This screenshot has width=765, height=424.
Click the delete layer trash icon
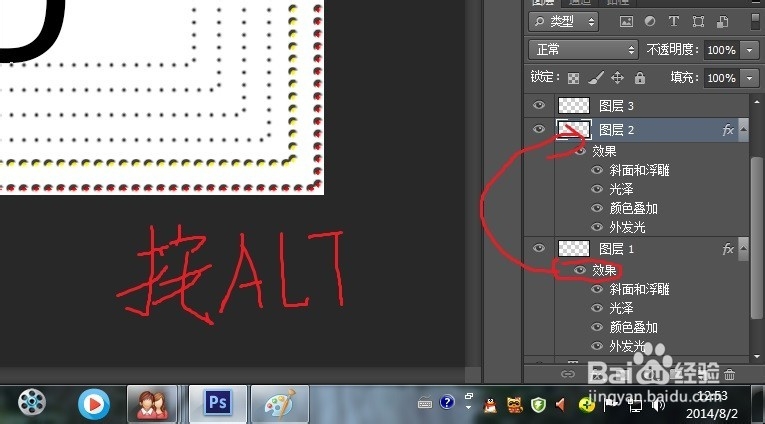click(729, 374)
